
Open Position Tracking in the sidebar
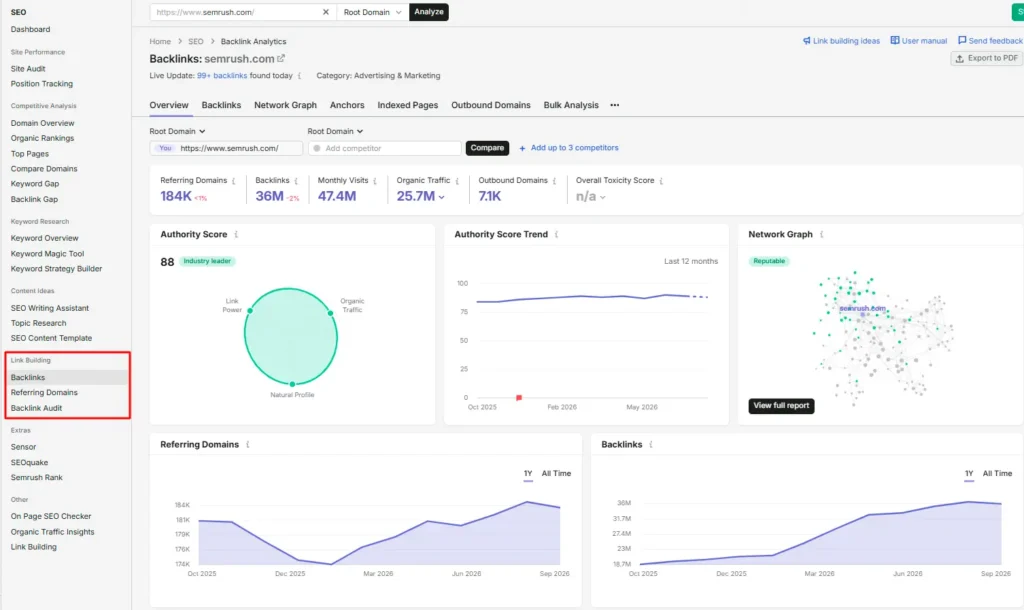click(42, 84)
